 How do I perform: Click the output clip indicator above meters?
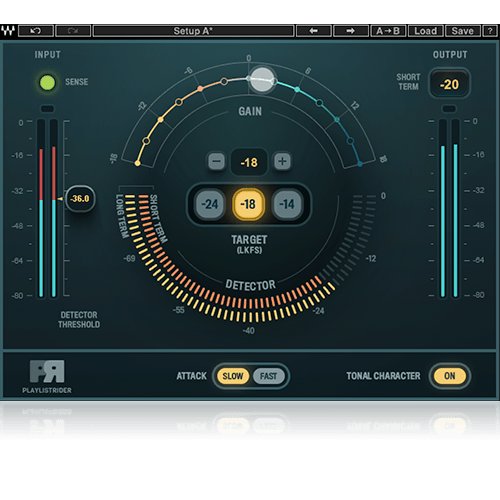coord(449,109)
